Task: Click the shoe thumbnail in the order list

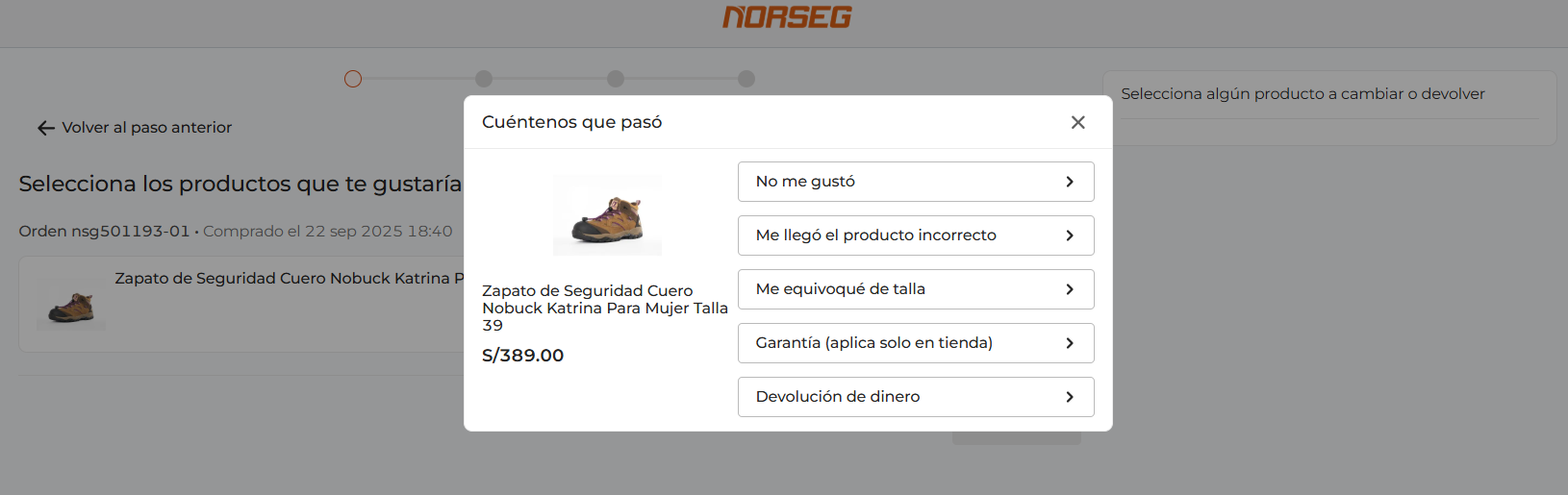Action: 71,305
